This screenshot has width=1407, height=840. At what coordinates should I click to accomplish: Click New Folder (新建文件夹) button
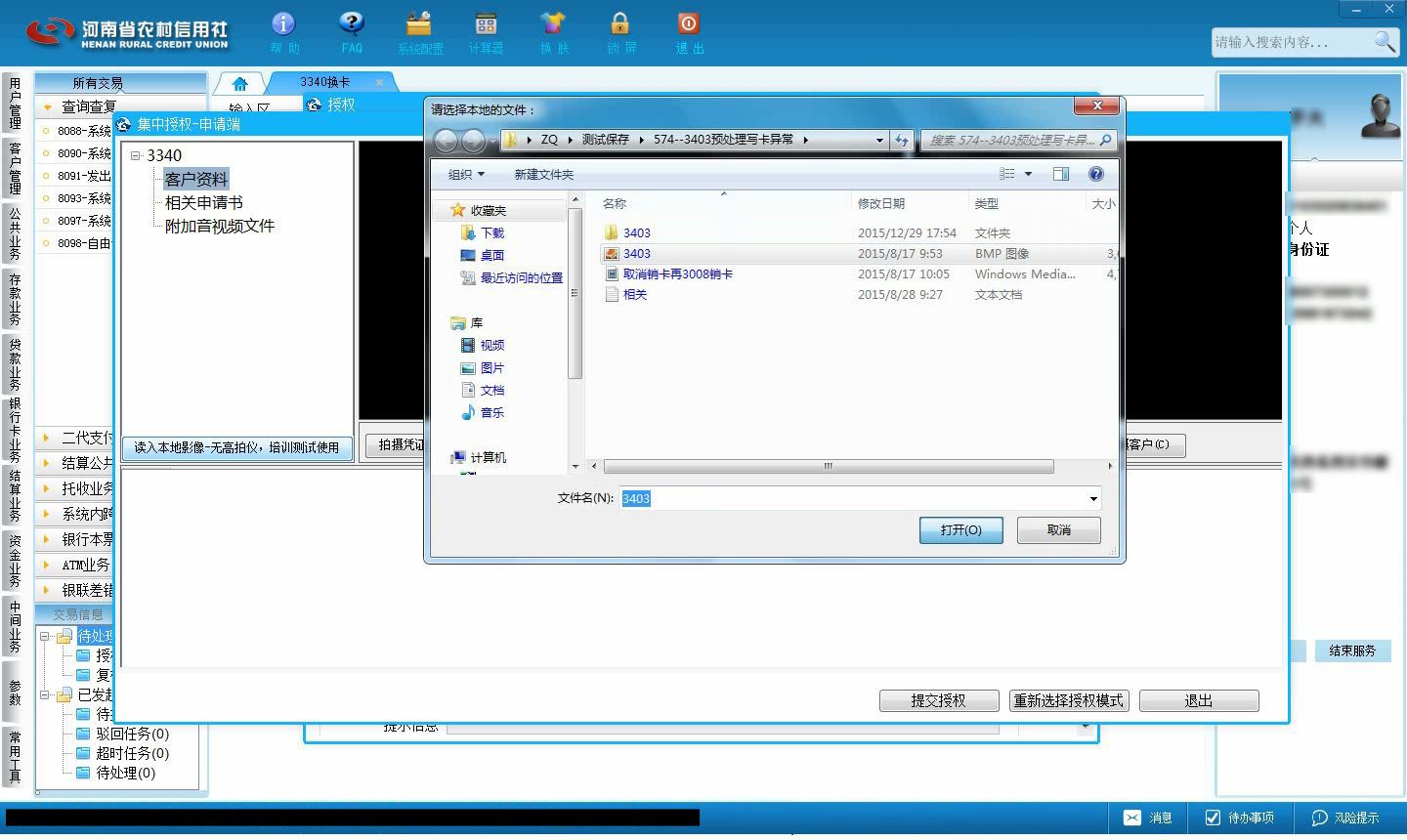click(543, 174)
